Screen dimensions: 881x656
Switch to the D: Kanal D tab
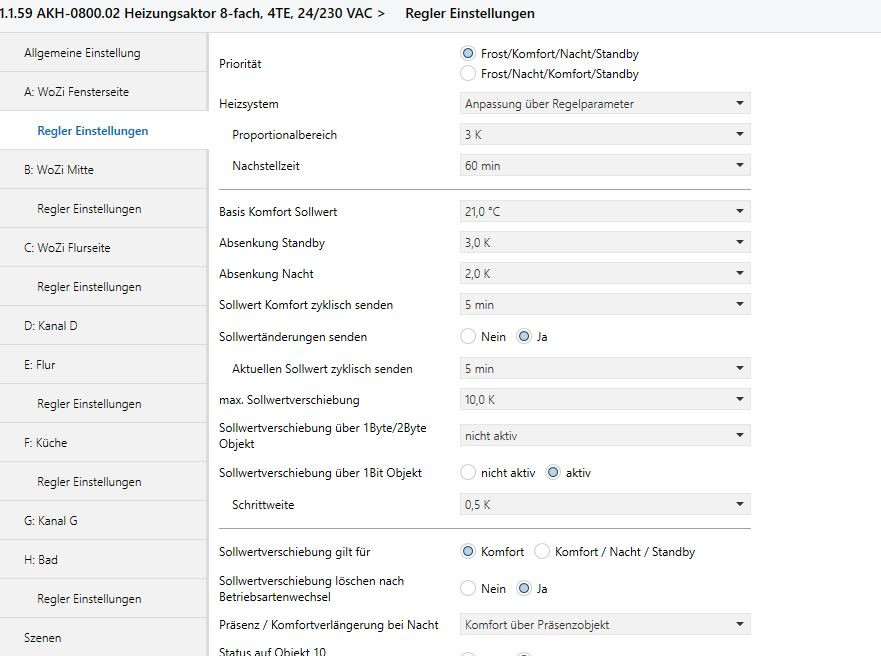pos(50,326)
